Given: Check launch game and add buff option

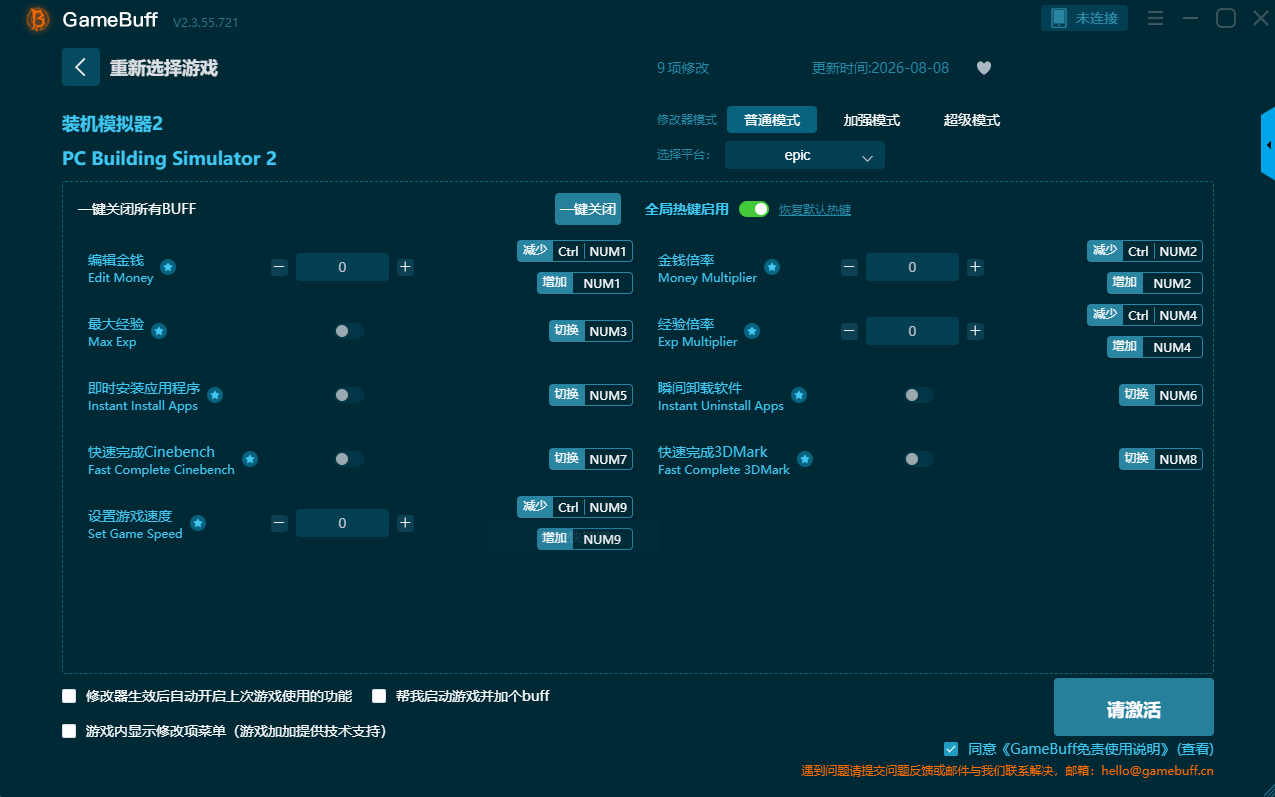Looking at the screenshot, I should coord(379,696).
